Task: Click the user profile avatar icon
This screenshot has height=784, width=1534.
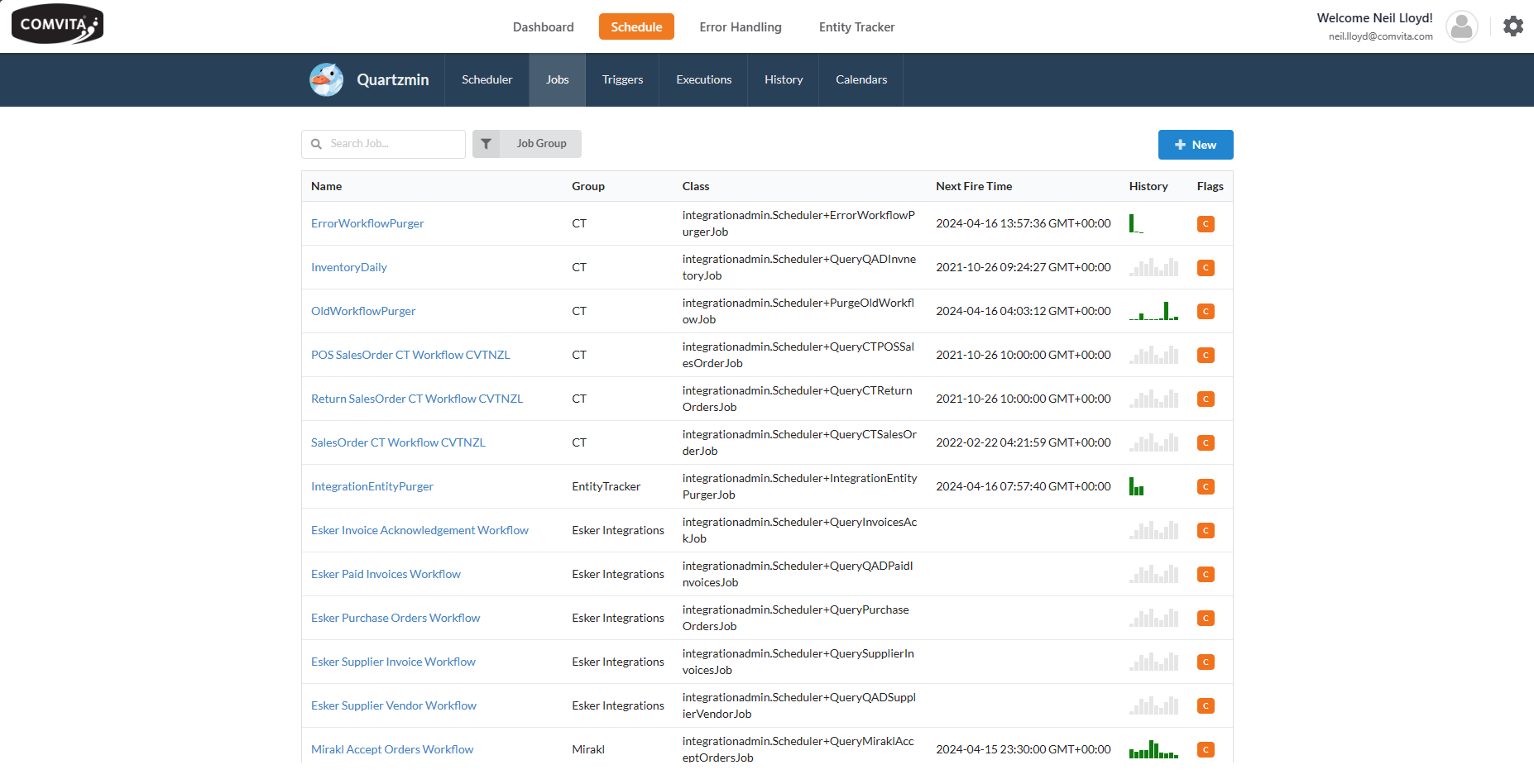Action: pos(1461,26)
